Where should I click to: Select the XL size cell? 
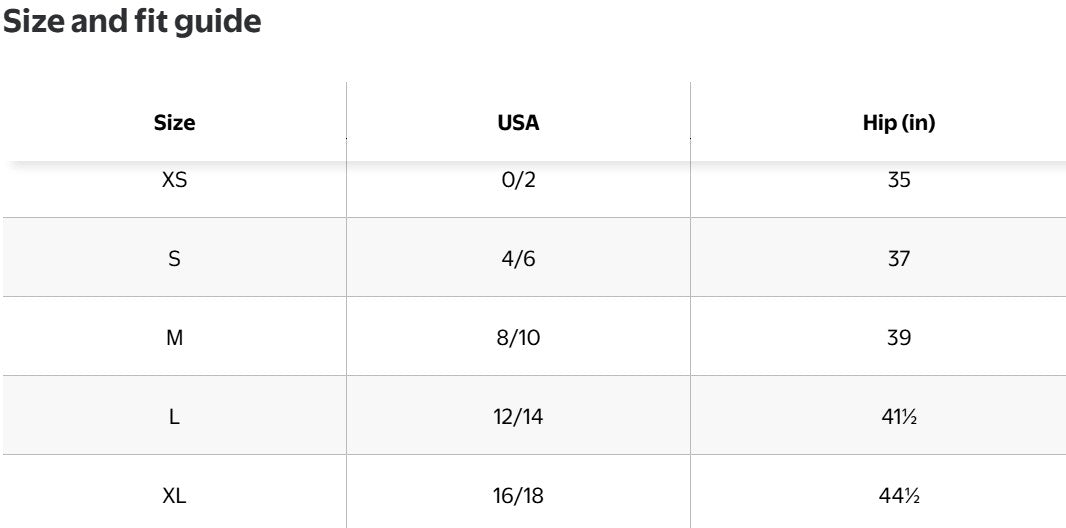pos(174,496)
